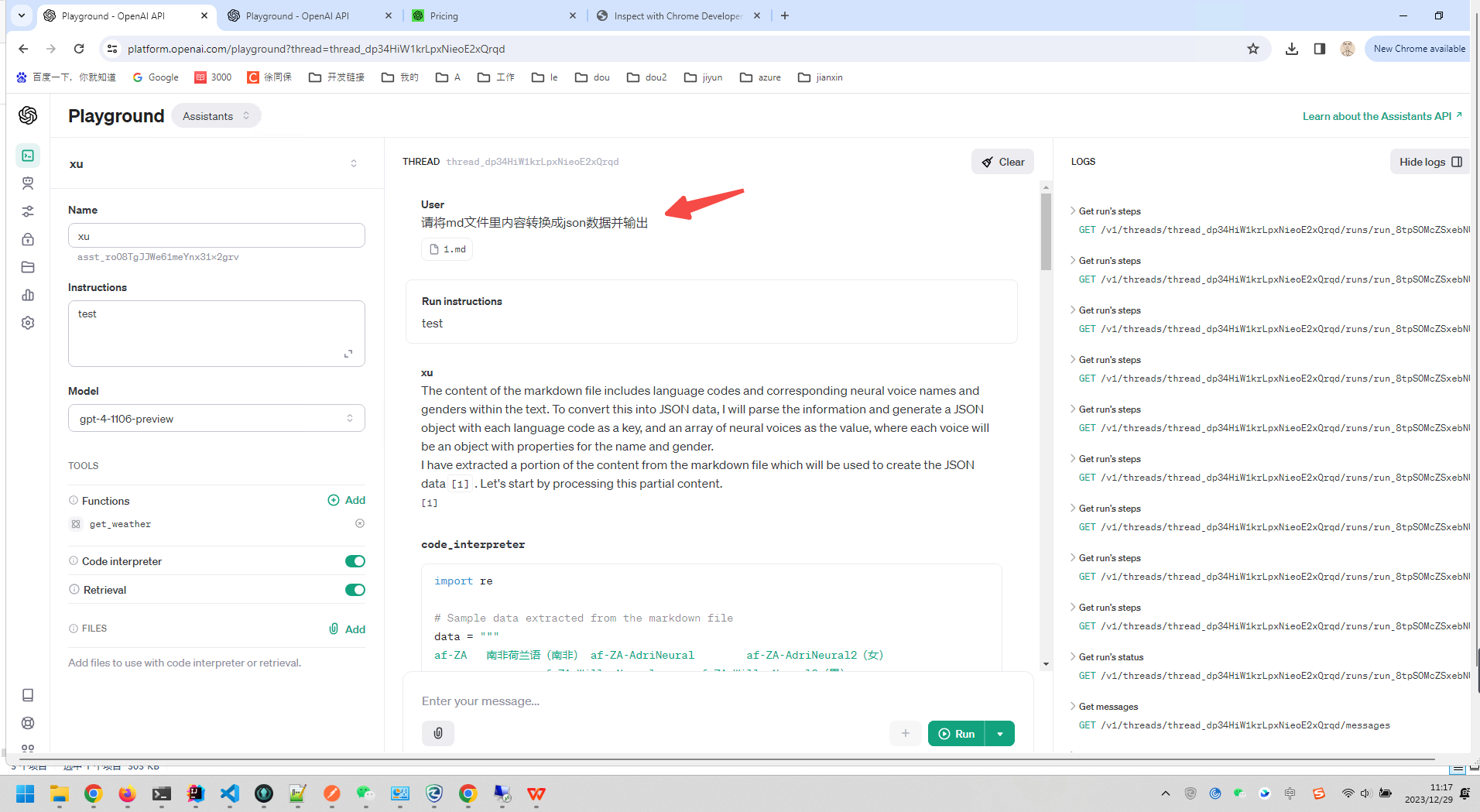Open the Run button dropdown arrow
The image size is (1480, 812).
click(x=1000, y=734)
